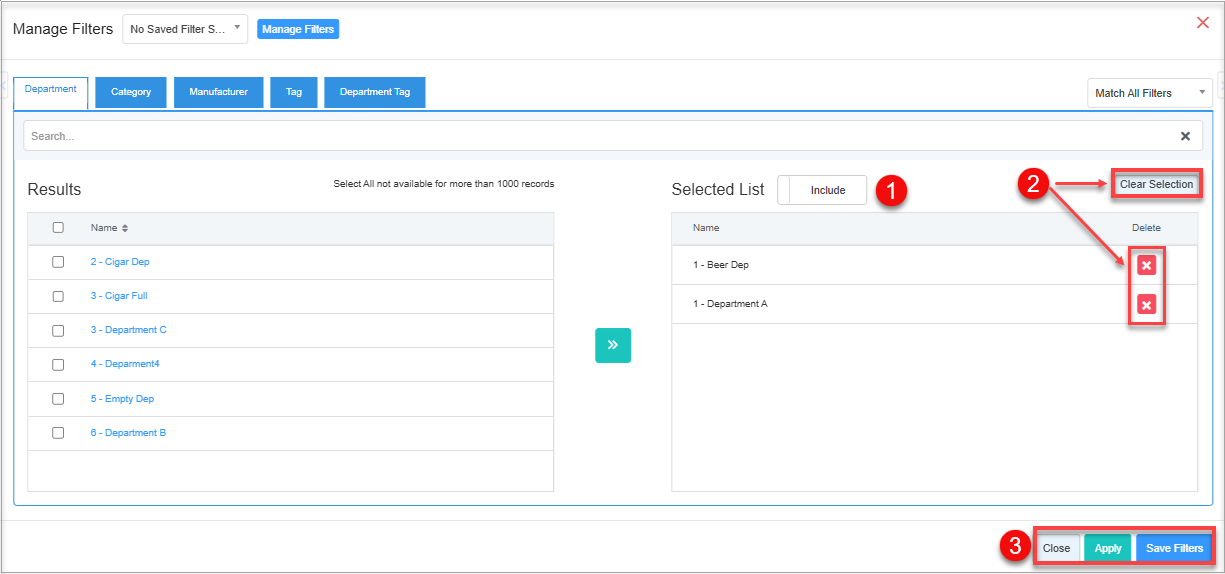This screenshot has height=574, width=1225.
Task: Open the No Saved Filter dropdown
Action: (x=185, y=29)
